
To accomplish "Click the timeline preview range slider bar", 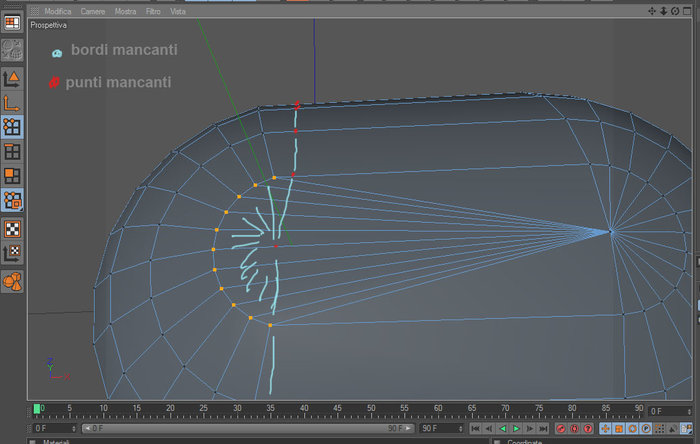I will [x=248, y=428].
